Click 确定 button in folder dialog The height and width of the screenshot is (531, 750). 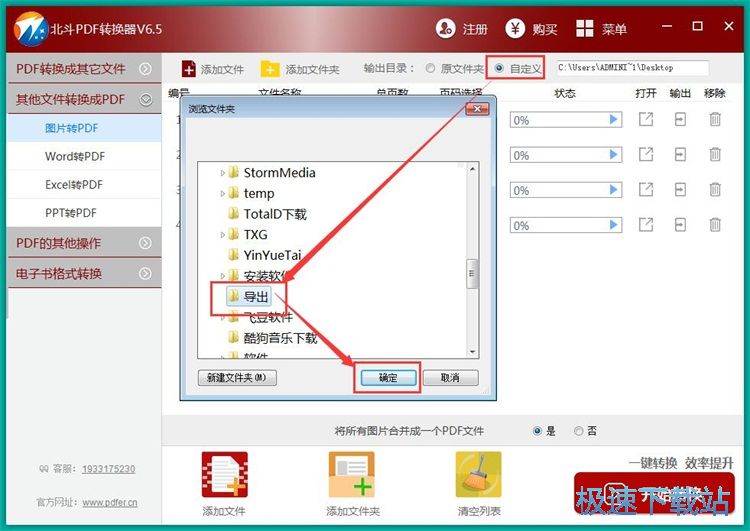coord(387,378)
